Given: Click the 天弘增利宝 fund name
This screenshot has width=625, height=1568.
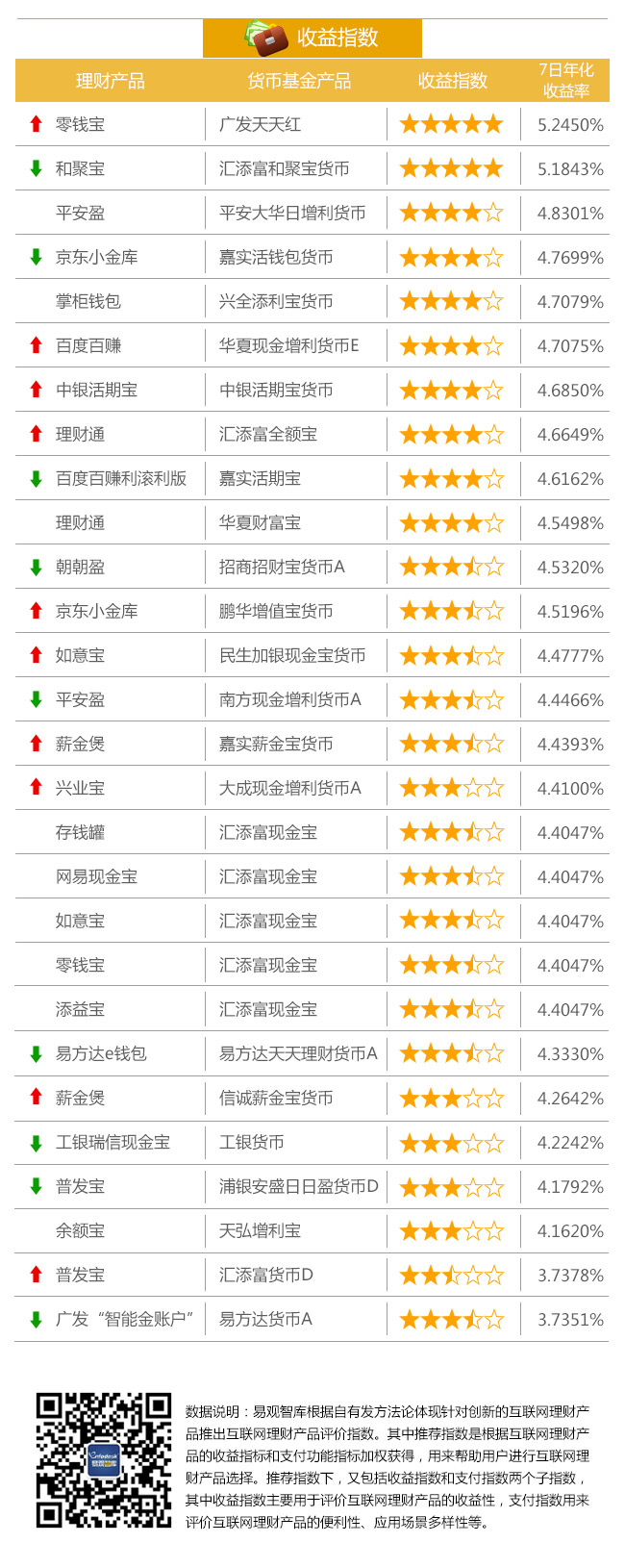Looking at the screenshot, I should coord(260,1230).
